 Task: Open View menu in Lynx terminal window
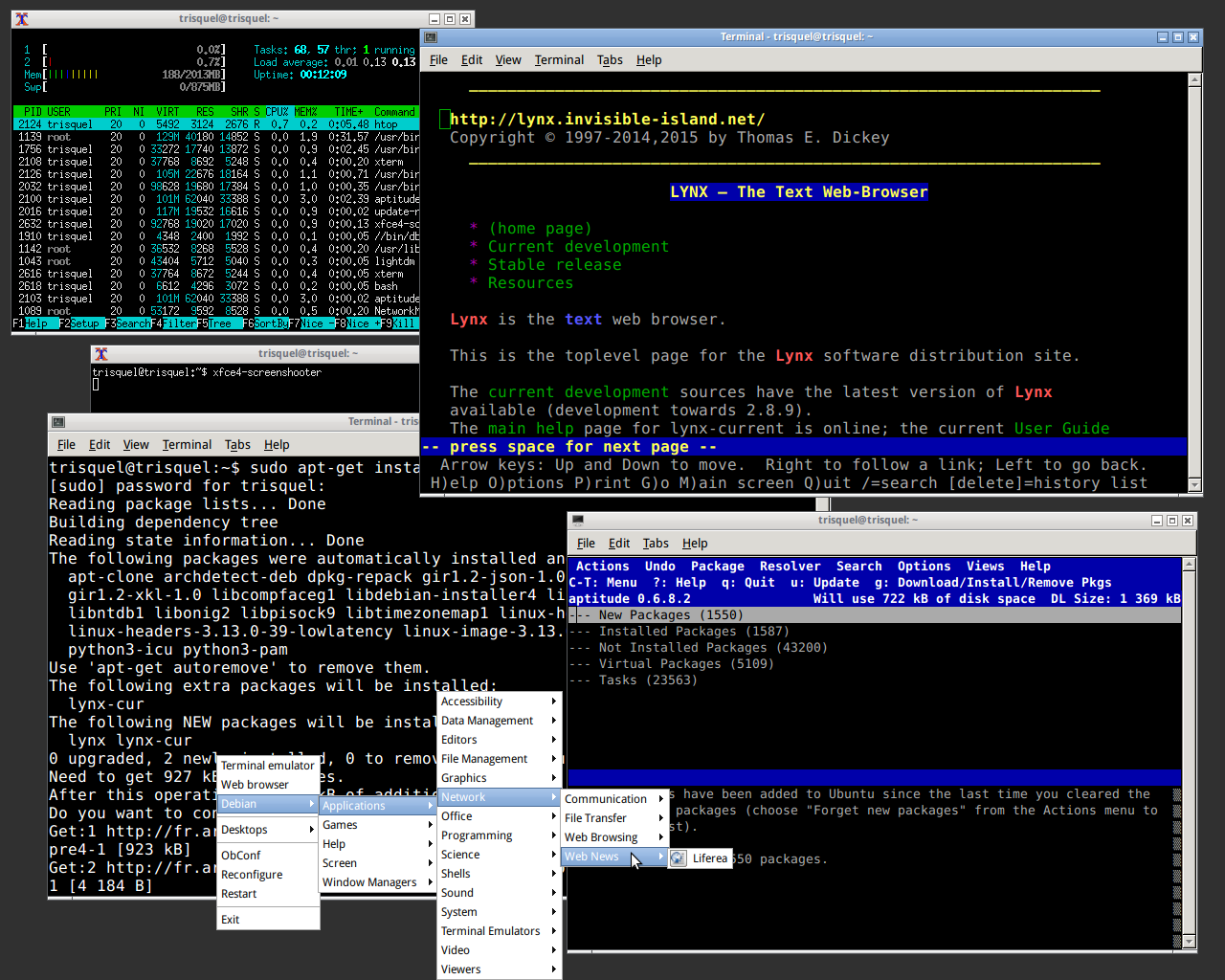pyautogui.click(x=508, y=59)
